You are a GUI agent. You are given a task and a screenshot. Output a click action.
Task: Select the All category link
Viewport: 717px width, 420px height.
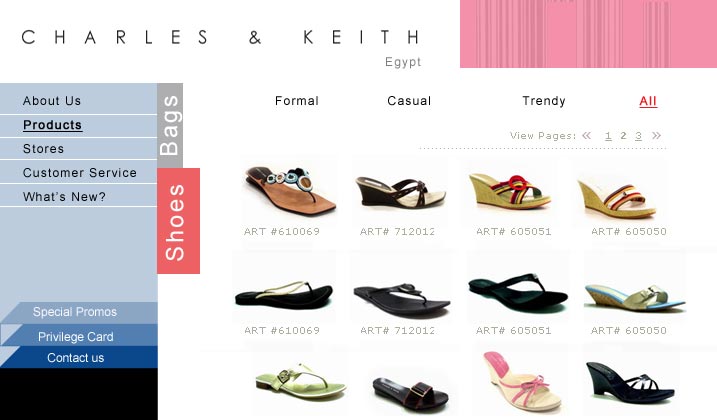(x=648, y=101)
